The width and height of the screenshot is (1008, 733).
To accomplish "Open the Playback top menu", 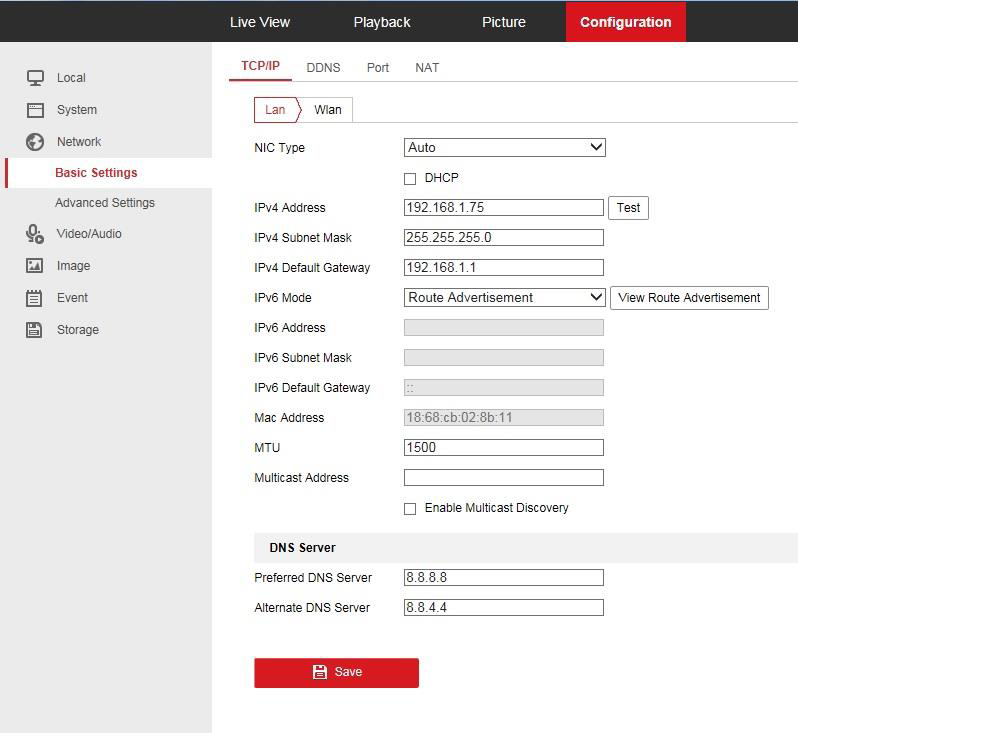I will tap(382, 22).
